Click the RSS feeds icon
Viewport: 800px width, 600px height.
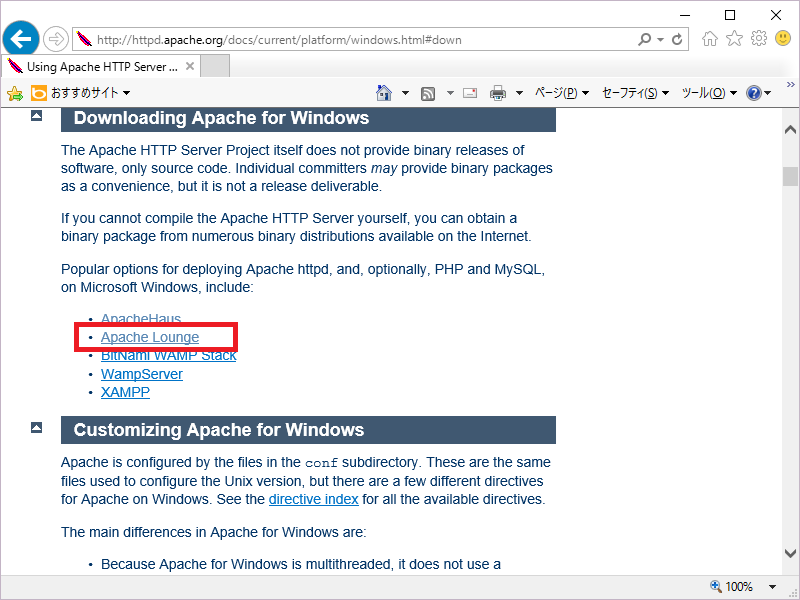pos(428,93)
